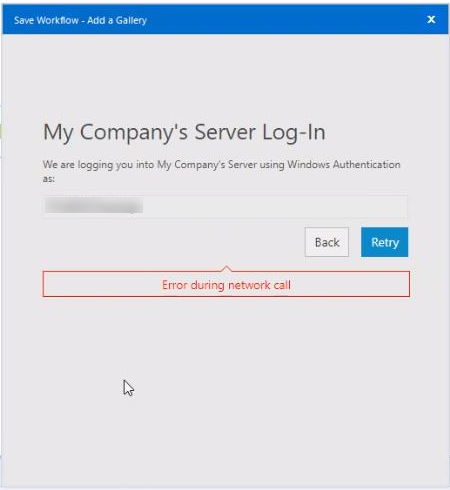Select the blurred username text
Viewport: 450px width, 490px height.
tap(94, 205)
